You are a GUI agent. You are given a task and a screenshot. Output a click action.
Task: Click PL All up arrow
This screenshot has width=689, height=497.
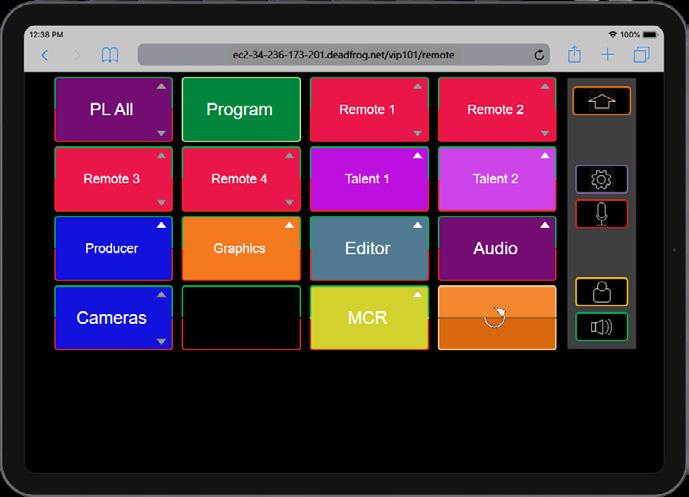pyautogui.click(x=161, y=86)
